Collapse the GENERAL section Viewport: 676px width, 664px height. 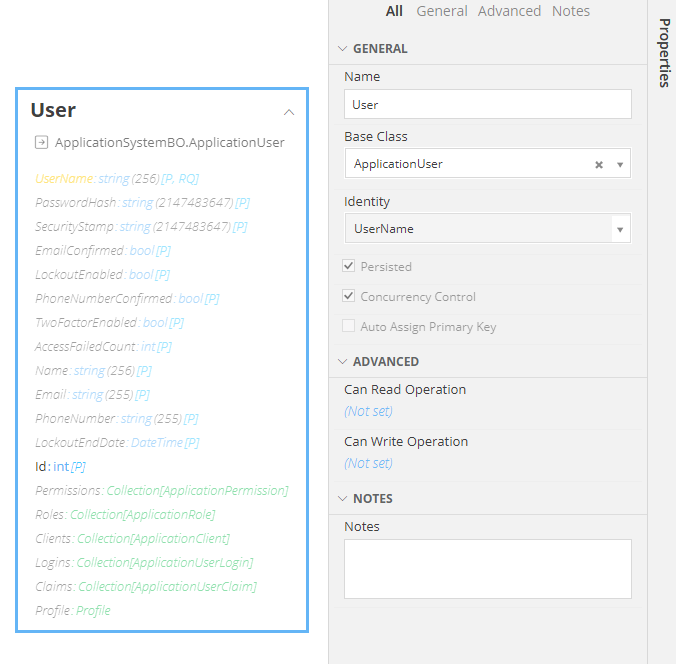(x=343, y=48)
